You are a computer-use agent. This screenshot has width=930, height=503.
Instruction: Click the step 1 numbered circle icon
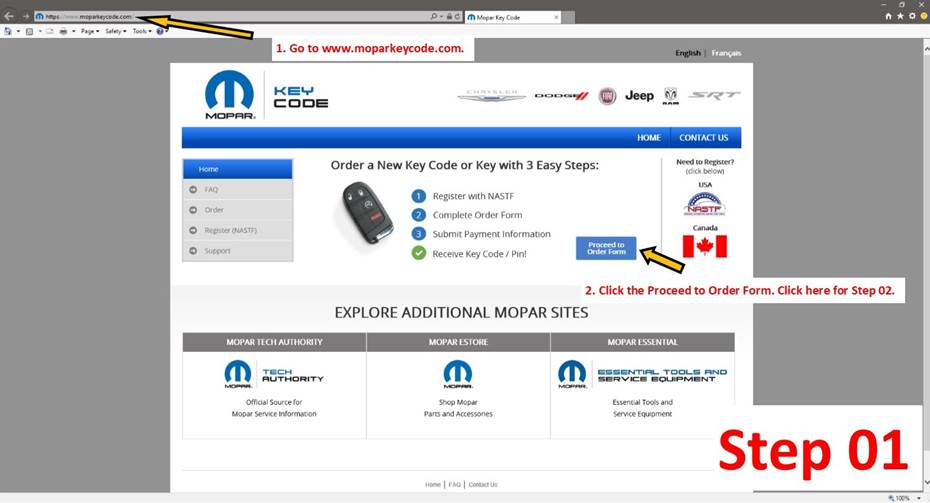(419, 196)
